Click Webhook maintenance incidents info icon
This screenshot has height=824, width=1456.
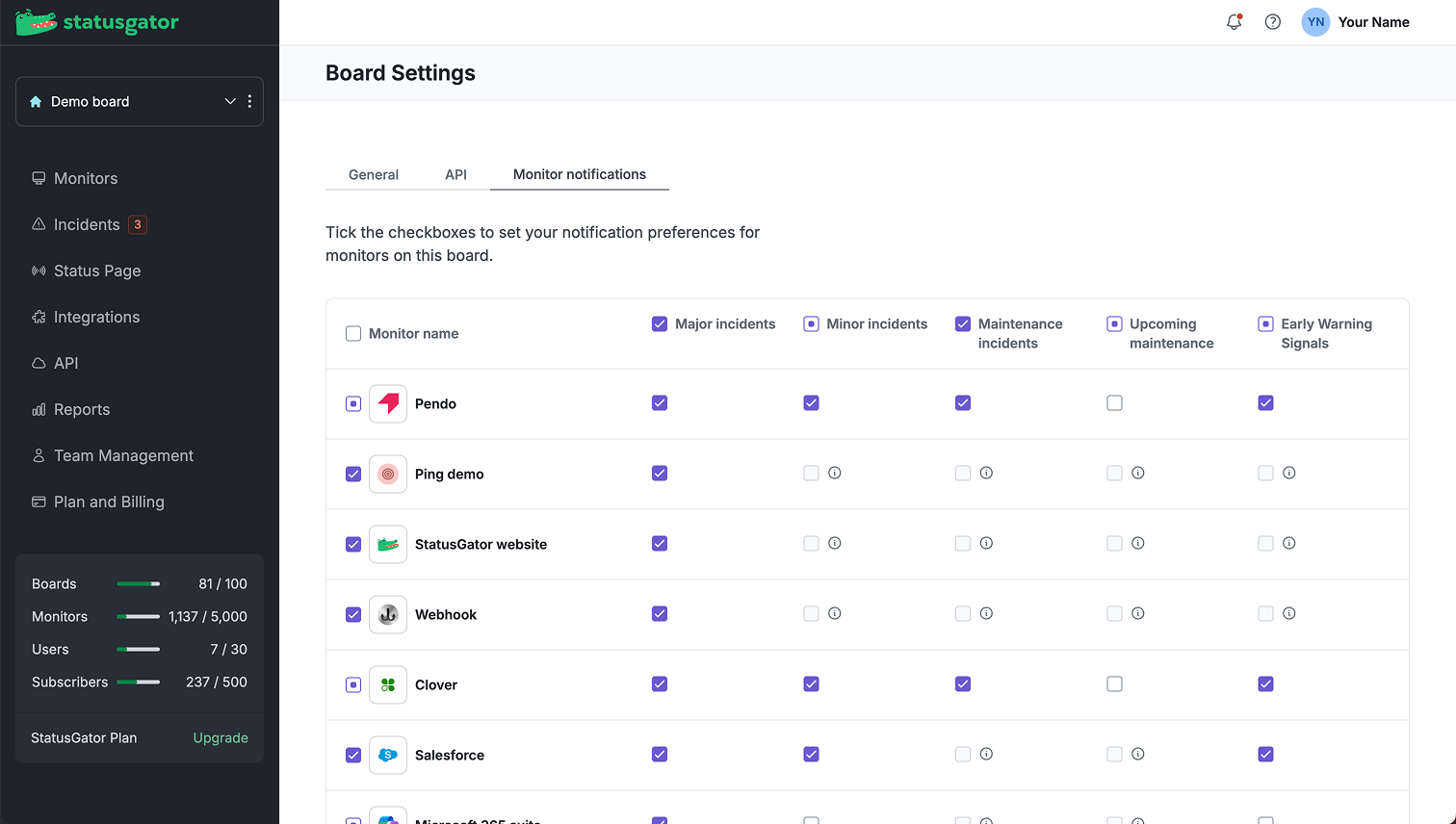[986, 613]
